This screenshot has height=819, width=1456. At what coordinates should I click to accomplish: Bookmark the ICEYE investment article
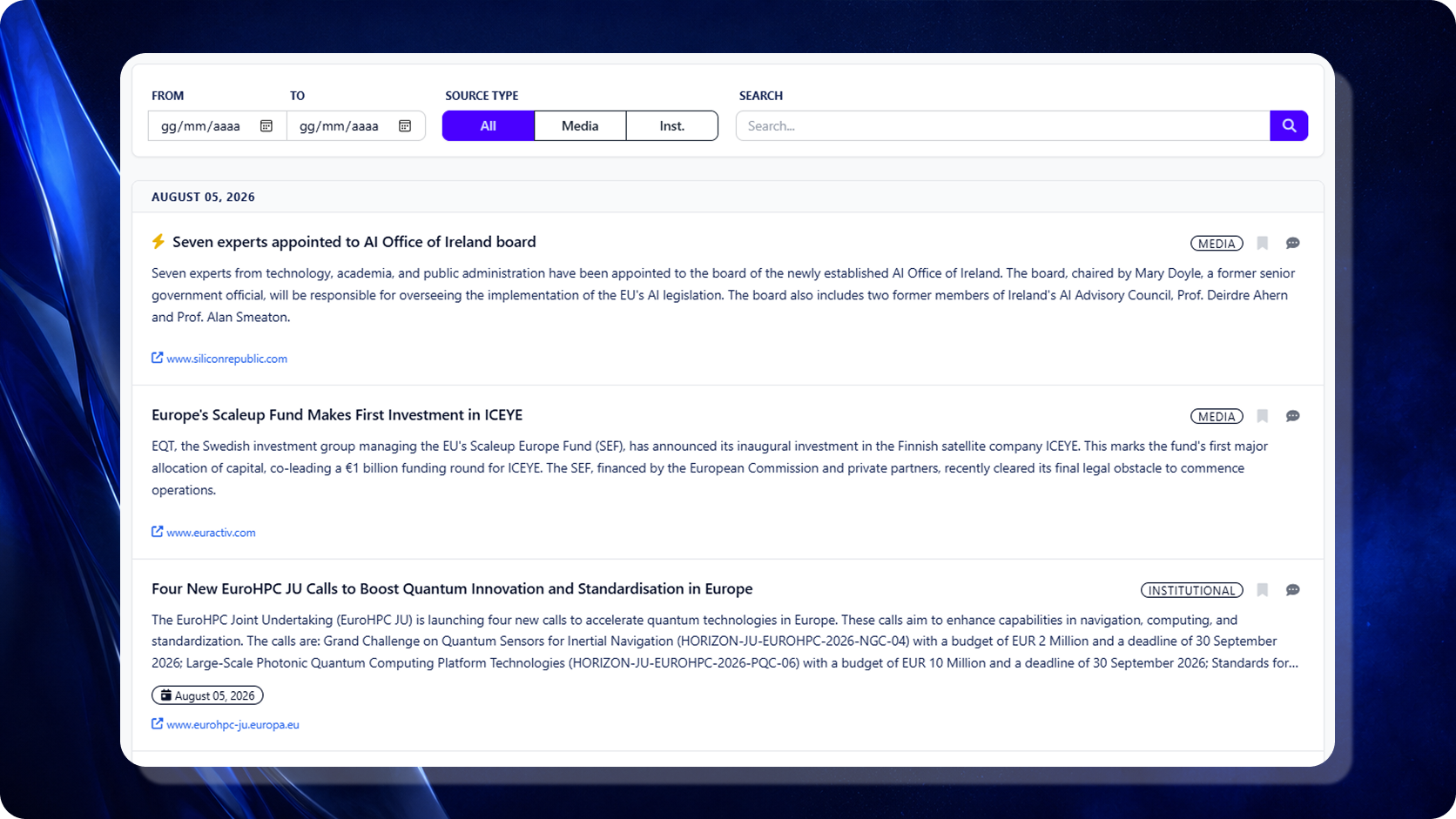1263,416
